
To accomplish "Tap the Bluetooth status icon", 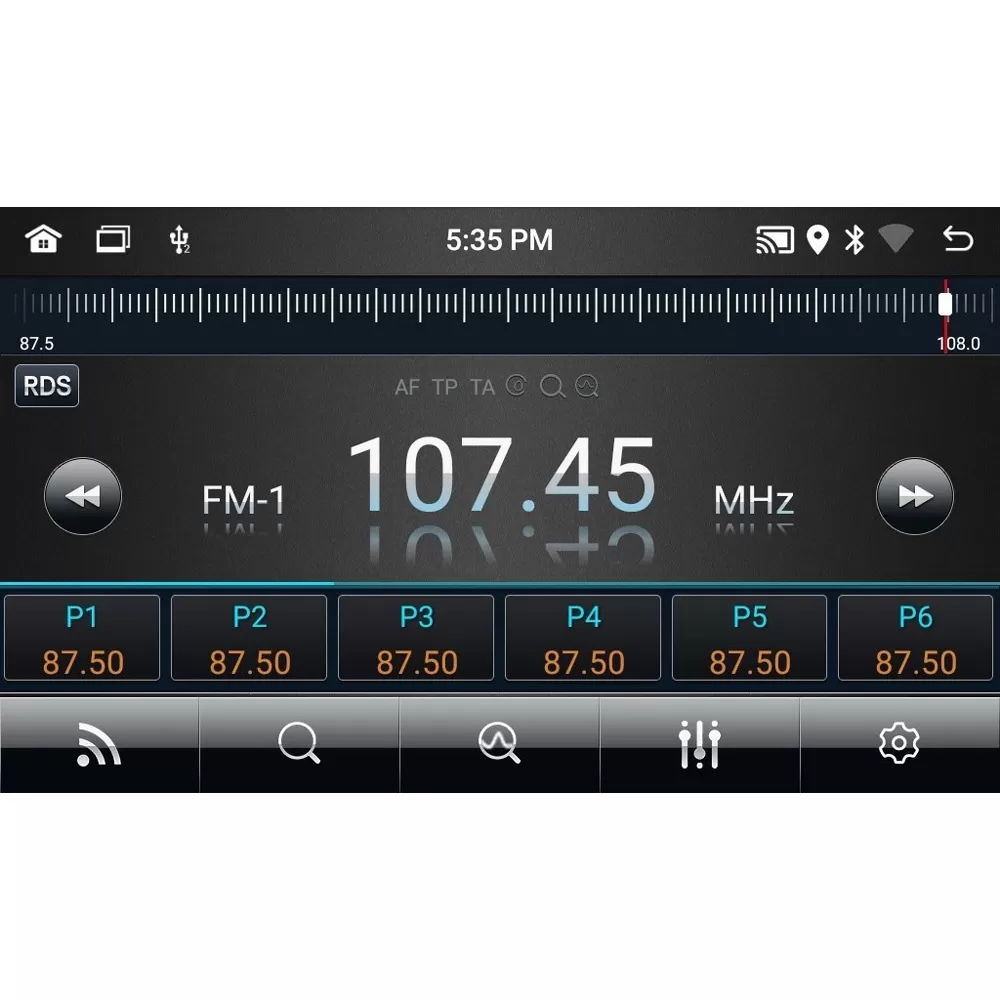I will 856,240.
